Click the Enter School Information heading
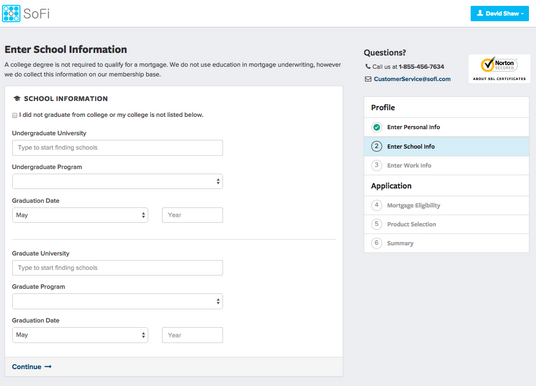Viewport: 536px width, 386px height. (66, 49)
